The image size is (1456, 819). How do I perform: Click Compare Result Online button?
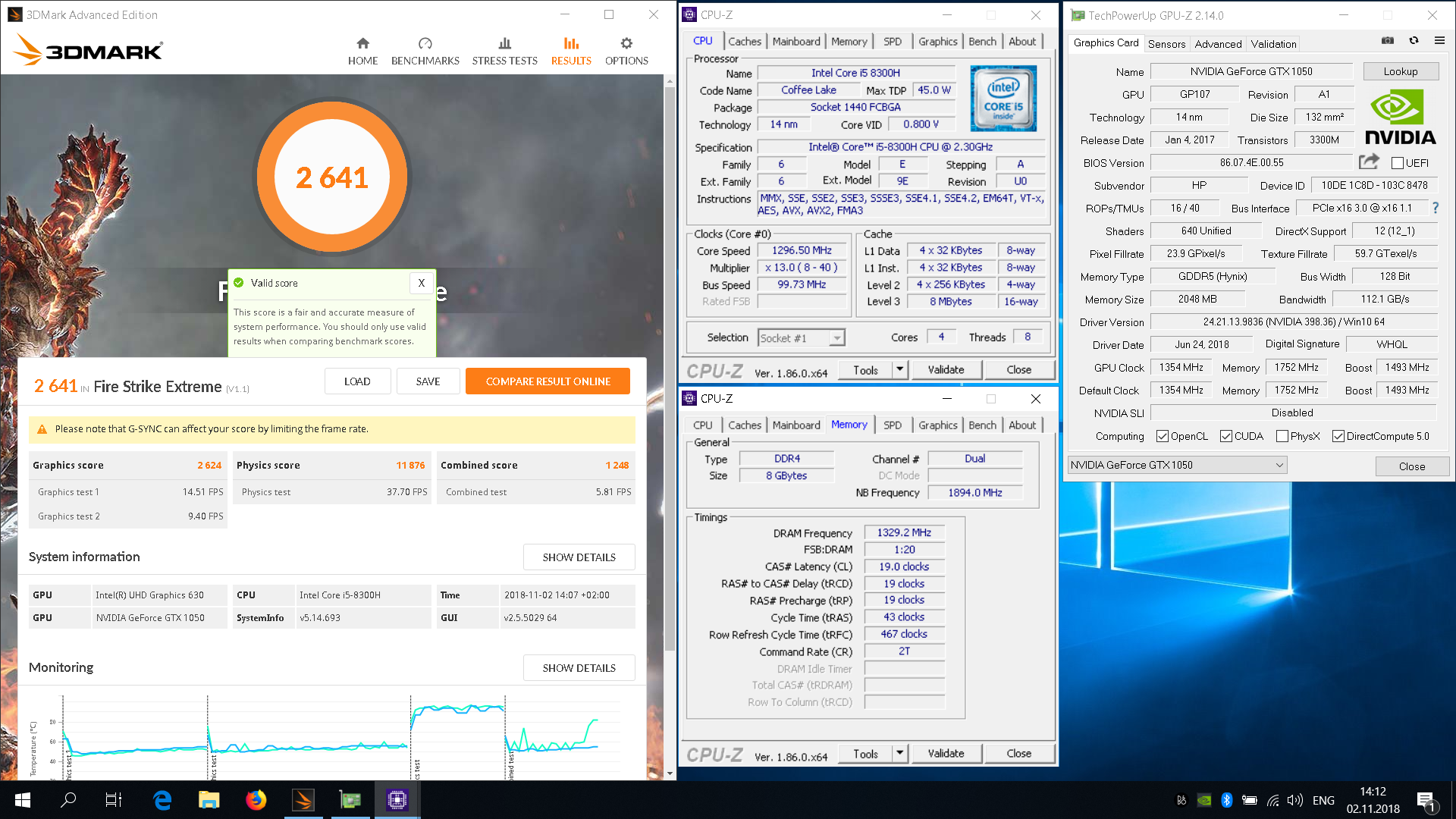point(548,381)
